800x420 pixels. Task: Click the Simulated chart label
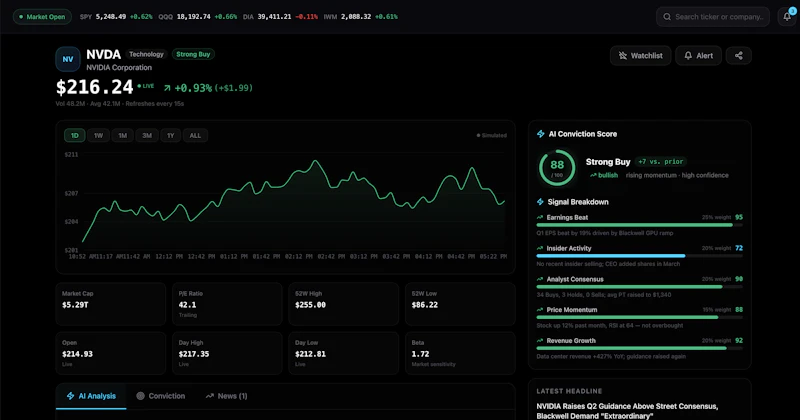[491, 135]
